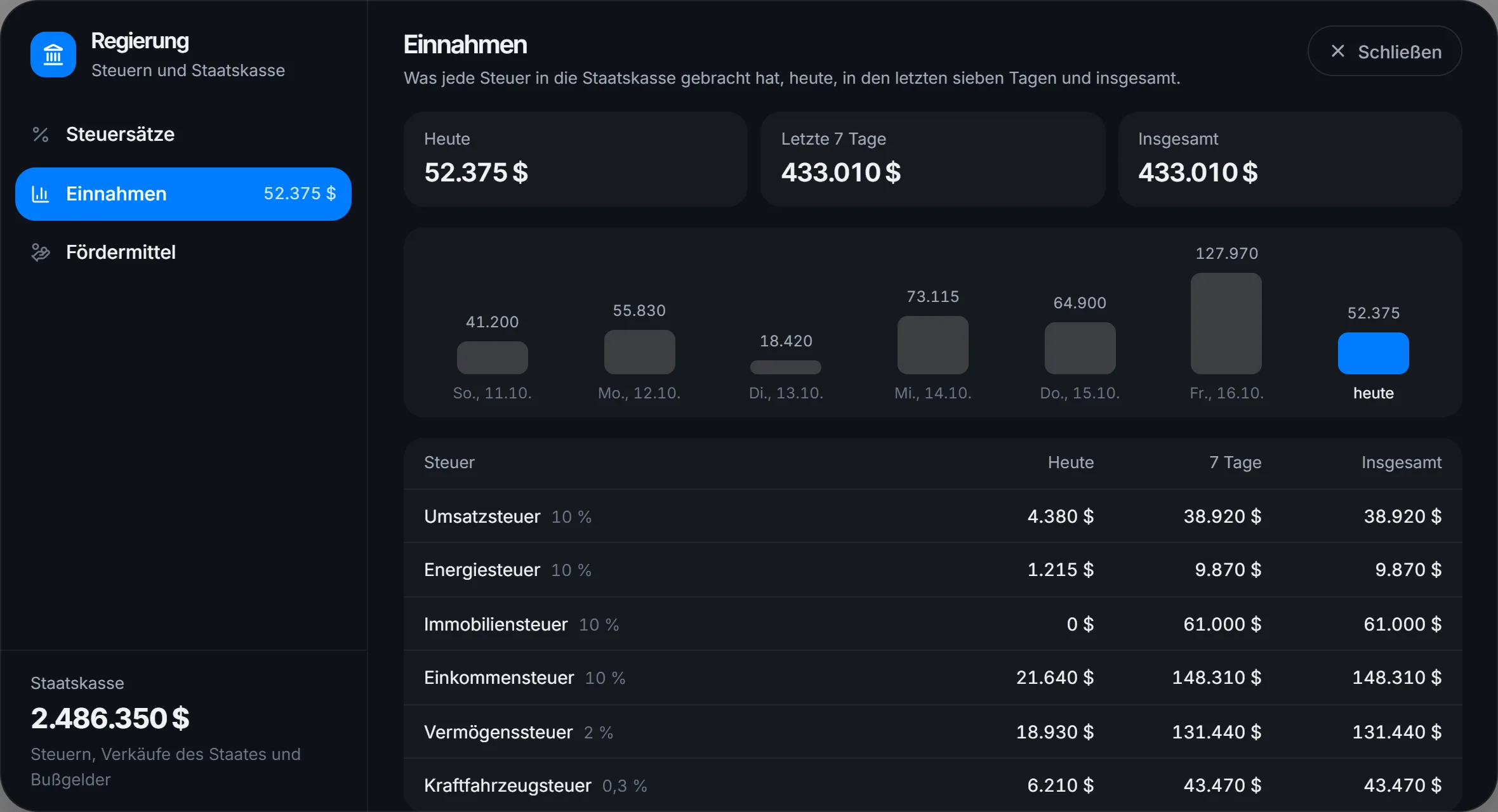Click the small bar for Di., 13.10.
The height and width of the screenshot is (812, 1498).
[x=786, y=367]
